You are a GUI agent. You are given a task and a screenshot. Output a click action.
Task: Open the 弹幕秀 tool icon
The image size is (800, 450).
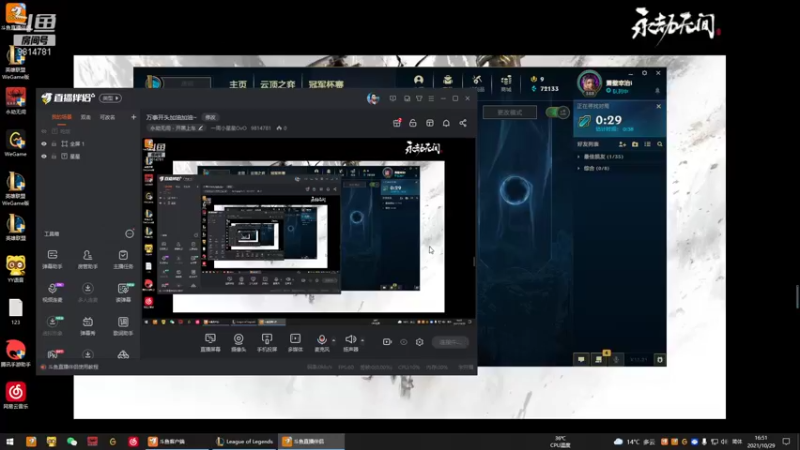pos(87,326)
